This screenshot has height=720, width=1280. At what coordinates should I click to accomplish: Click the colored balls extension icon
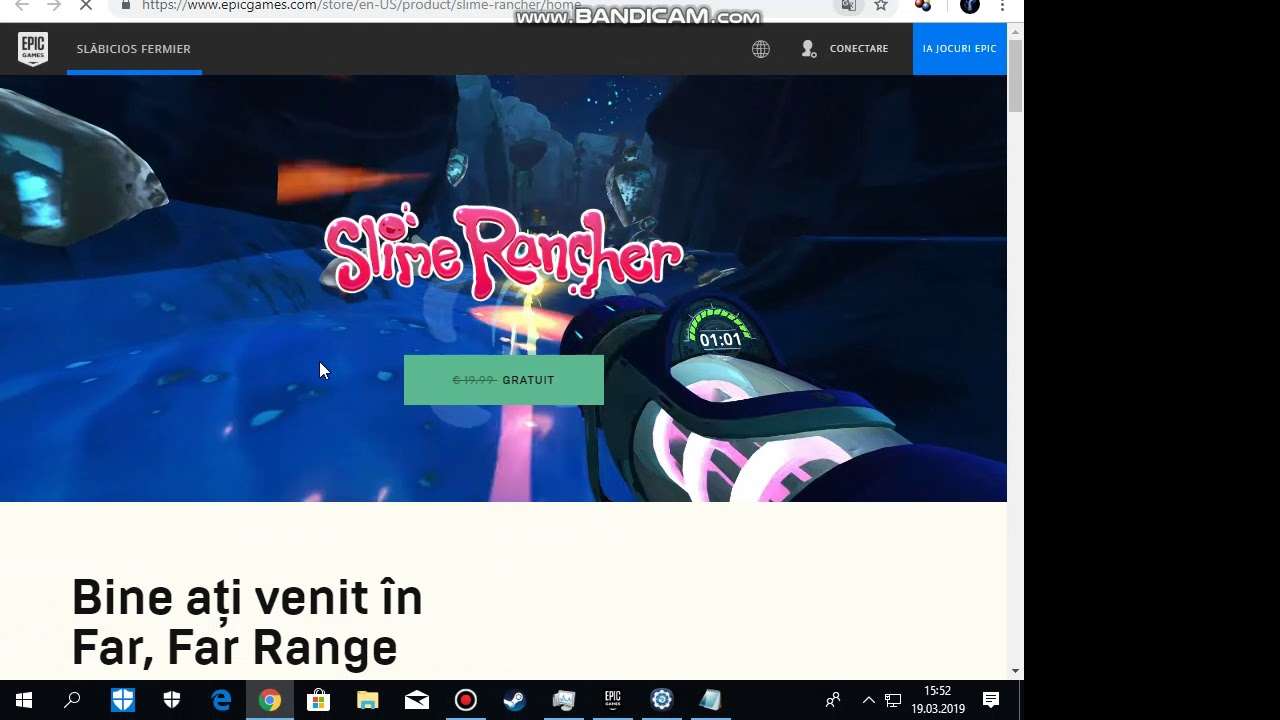[923, 5]
